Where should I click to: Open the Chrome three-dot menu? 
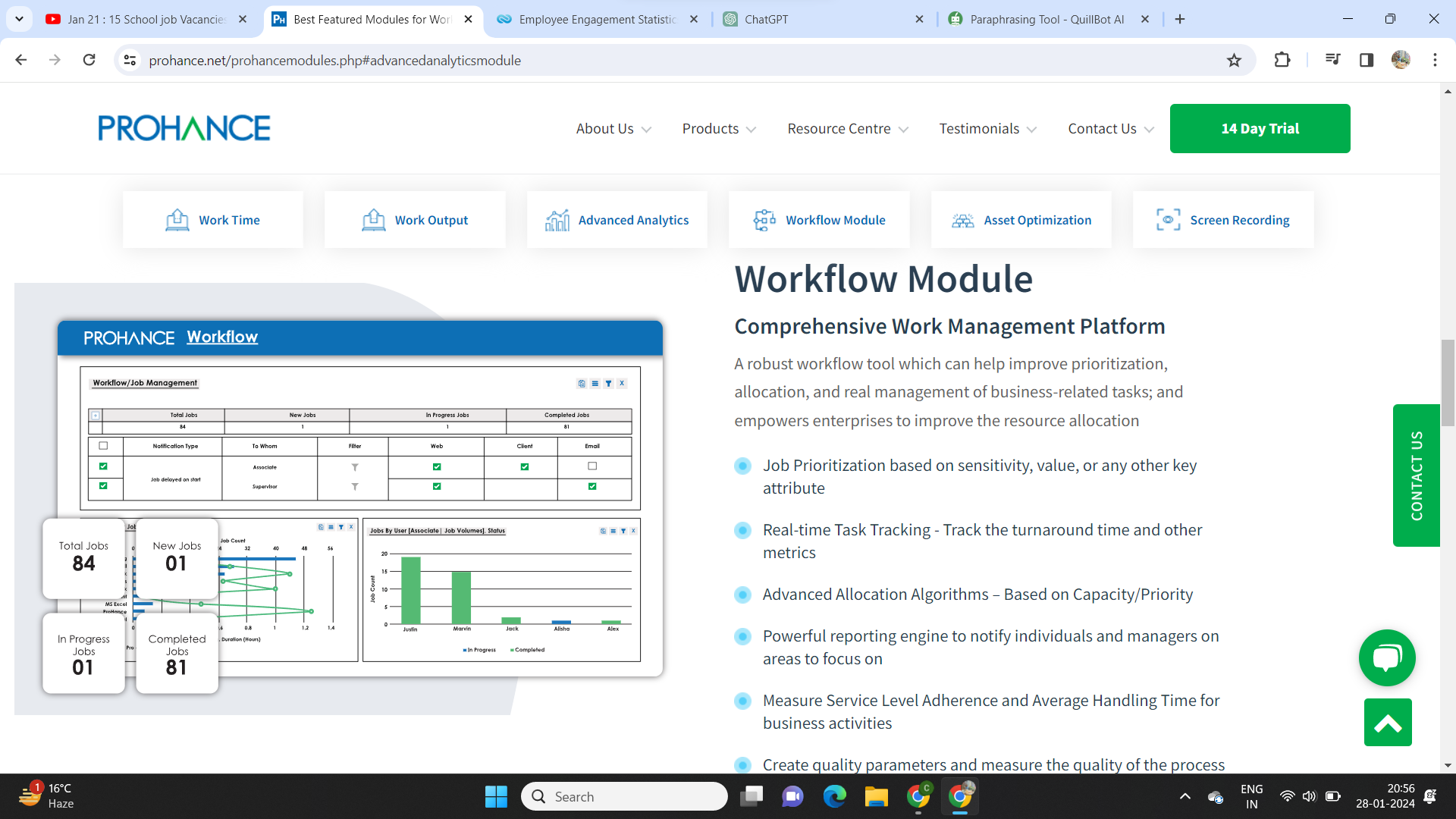pos(1435,60)
